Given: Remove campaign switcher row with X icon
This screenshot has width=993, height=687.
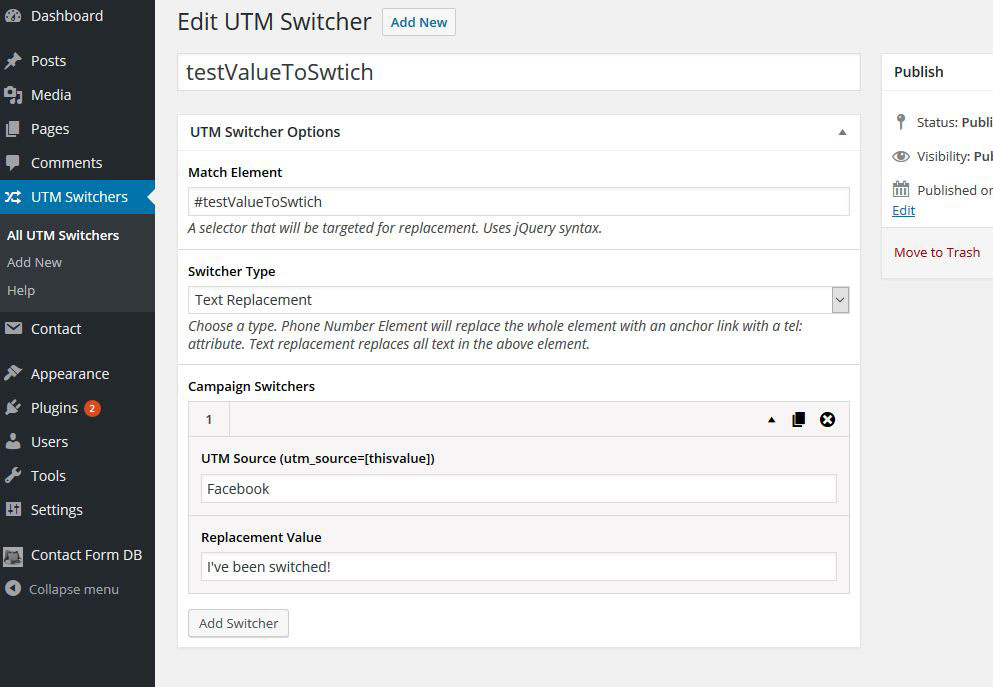Looking at the screenshot, I should [x=827, y=420].
